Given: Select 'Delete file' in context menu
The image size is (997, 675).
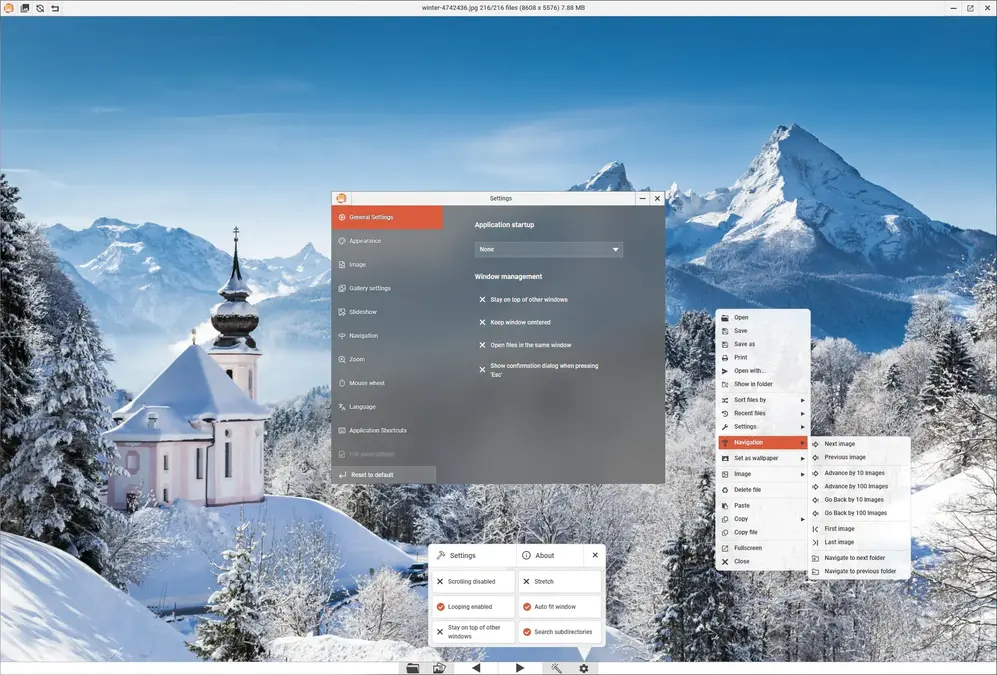Looking at the screenshot, I should coord(748,490).
